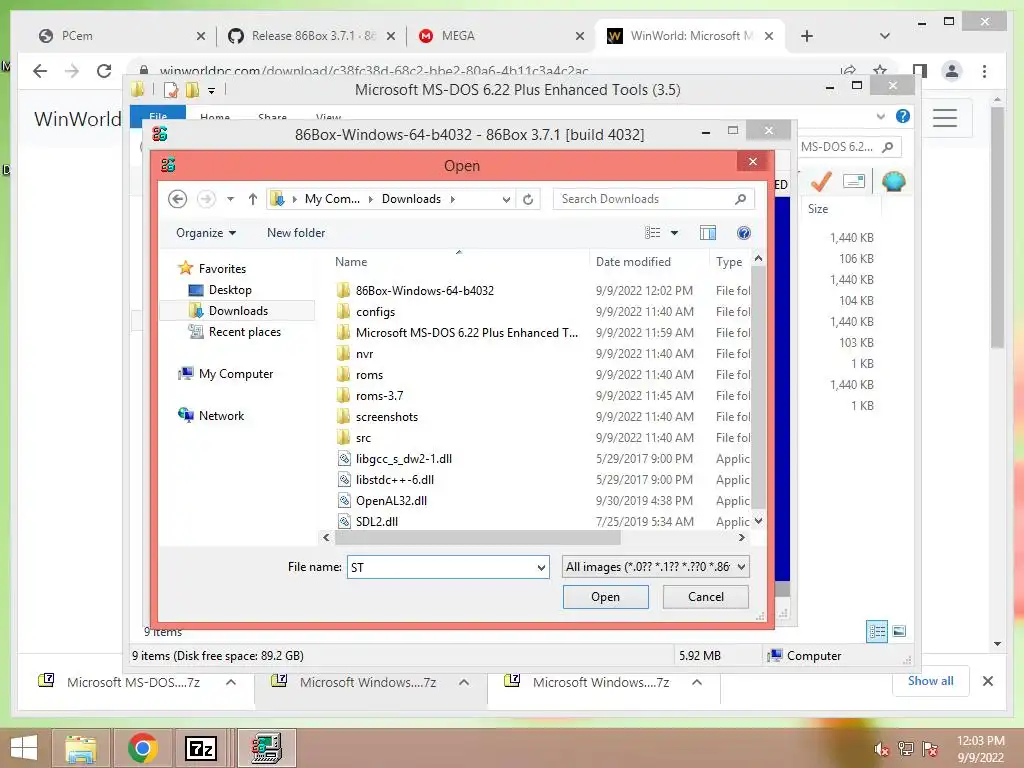Select Downloads in Favorites

(x=238, y=310)
